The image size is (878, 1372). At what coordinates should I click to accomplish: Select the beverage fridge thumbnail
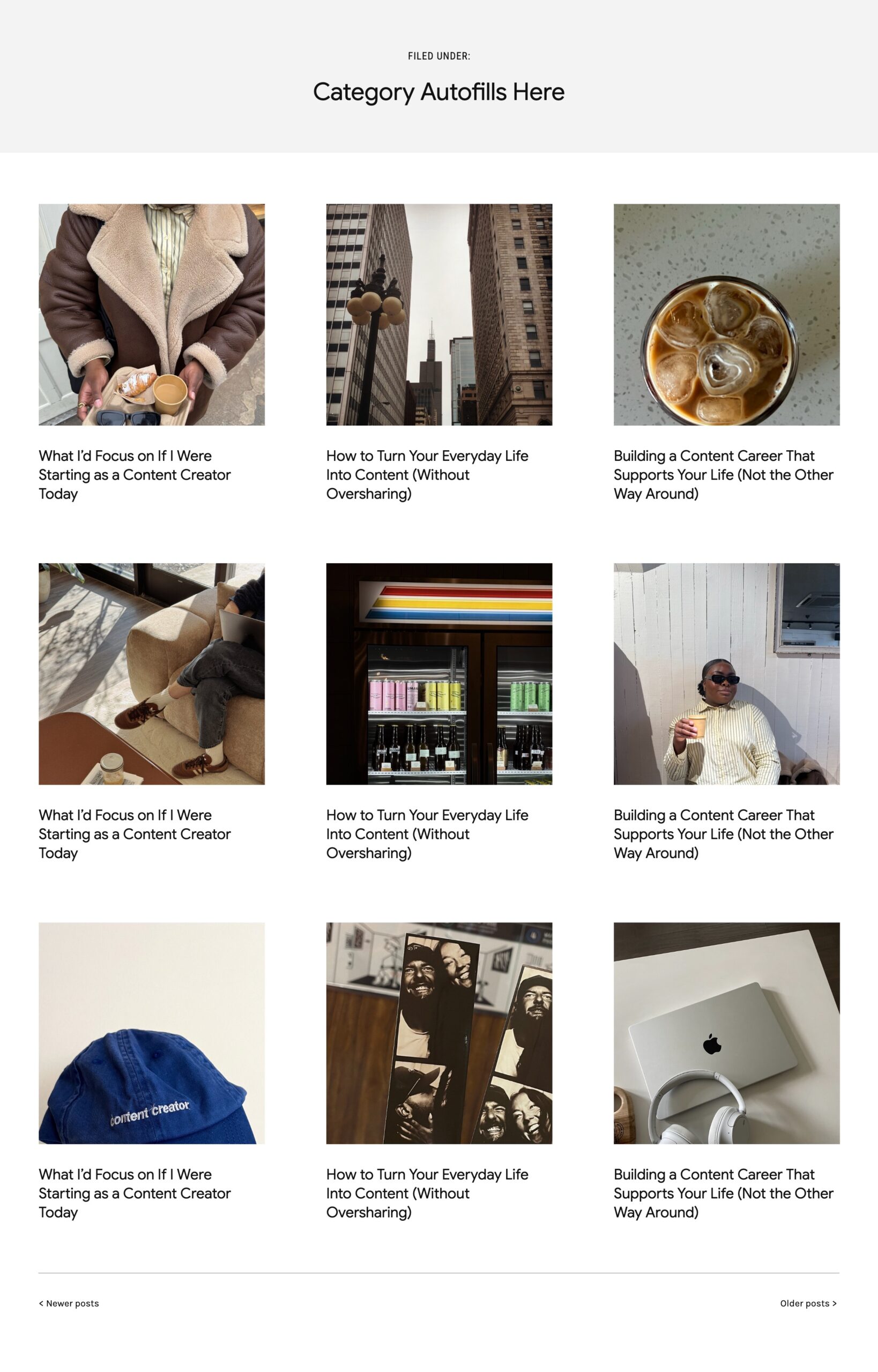pyautogui.click(x=439, y=674)
